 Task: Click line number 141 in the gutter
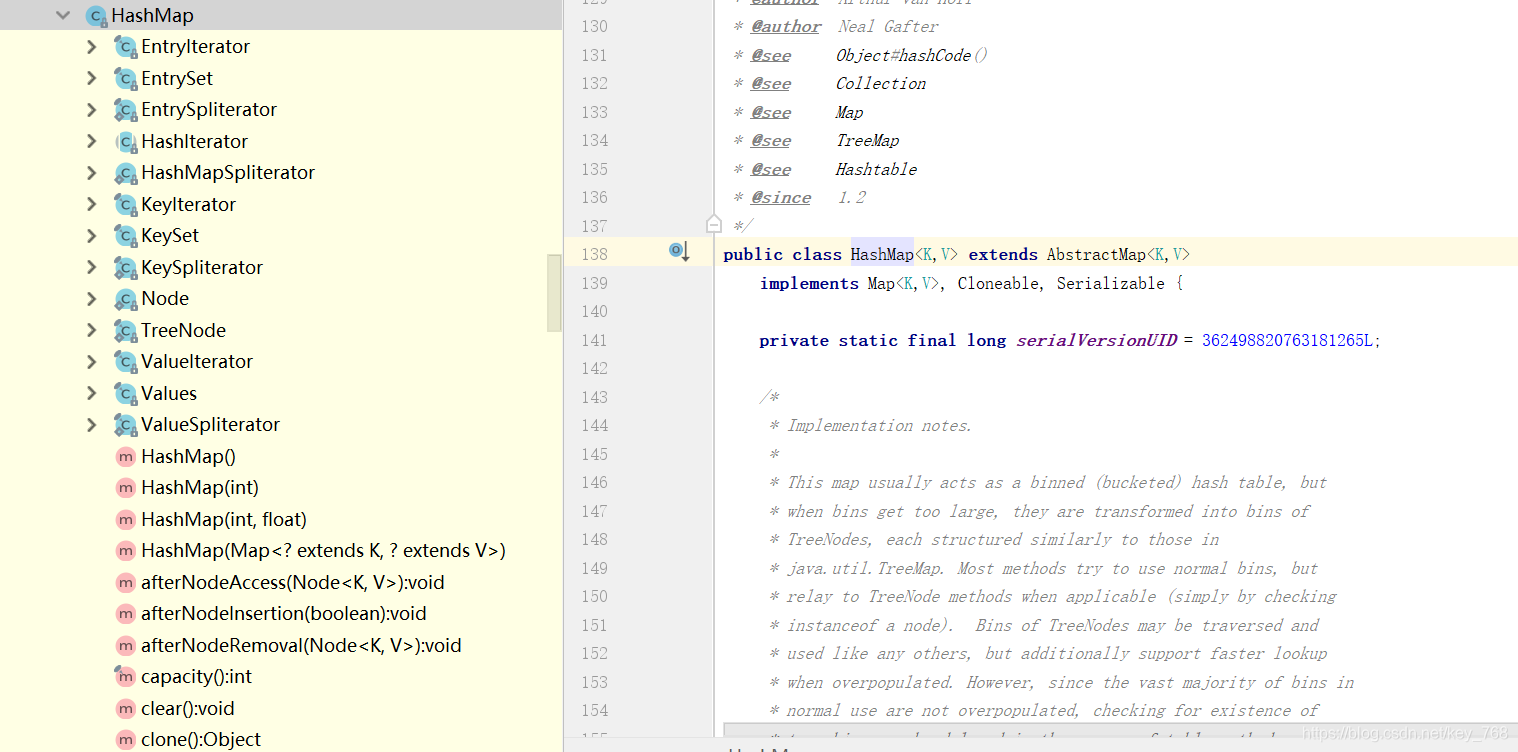point(595,340)
